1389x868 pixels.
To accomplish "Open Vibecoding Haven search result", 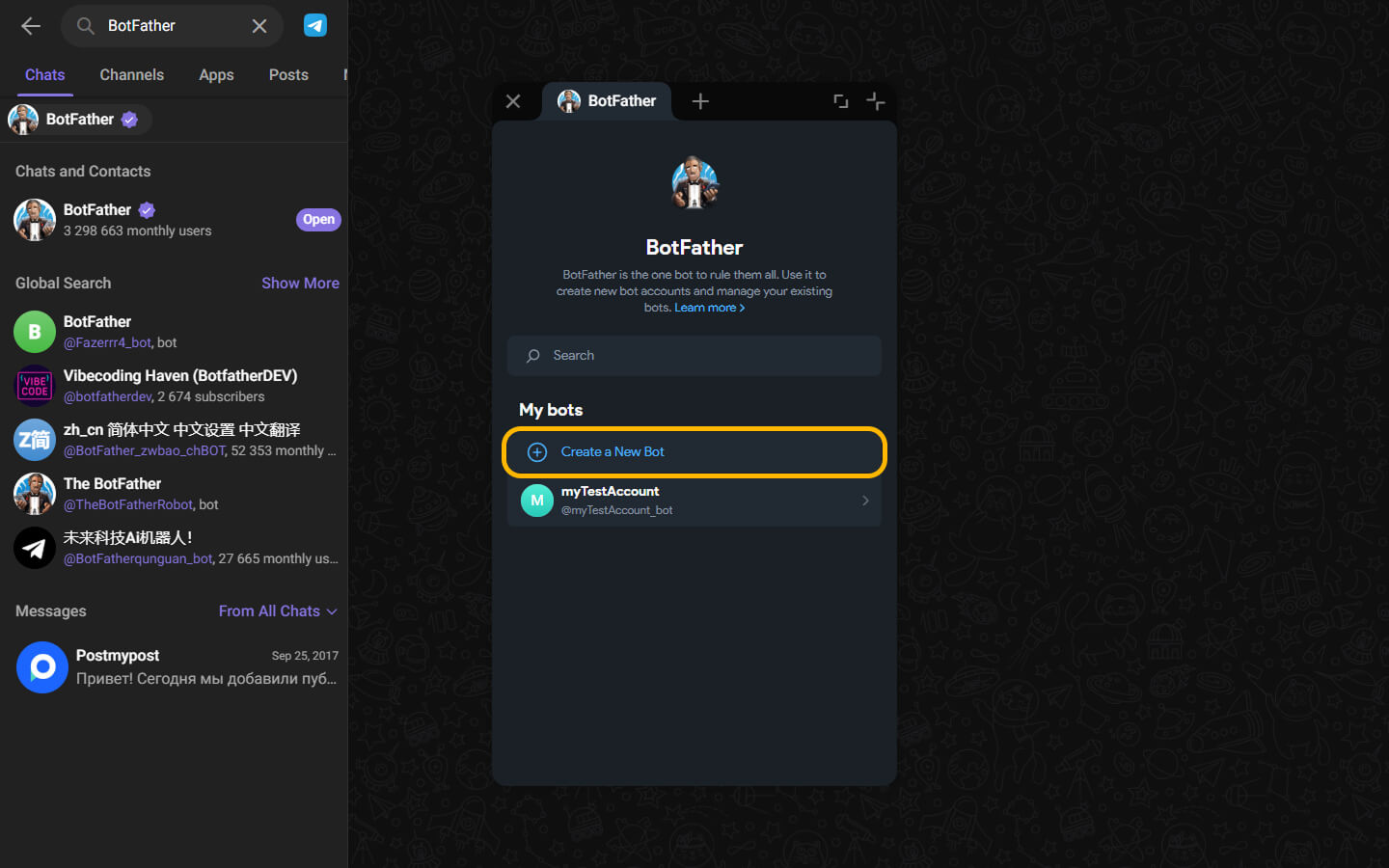I will click(177, 386).
